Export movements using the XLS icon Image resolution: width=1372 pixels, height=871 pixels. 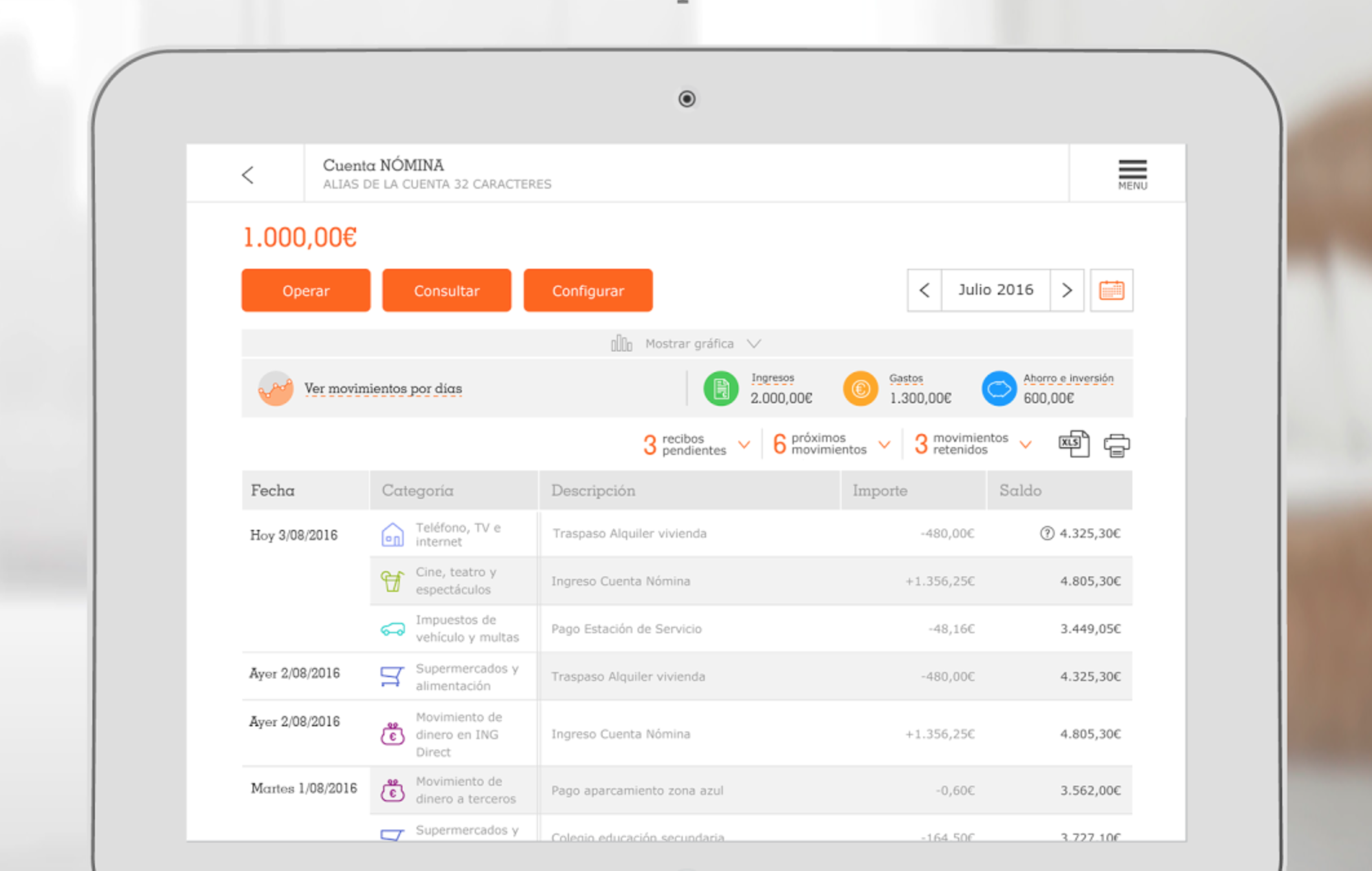coord(1074,444)
